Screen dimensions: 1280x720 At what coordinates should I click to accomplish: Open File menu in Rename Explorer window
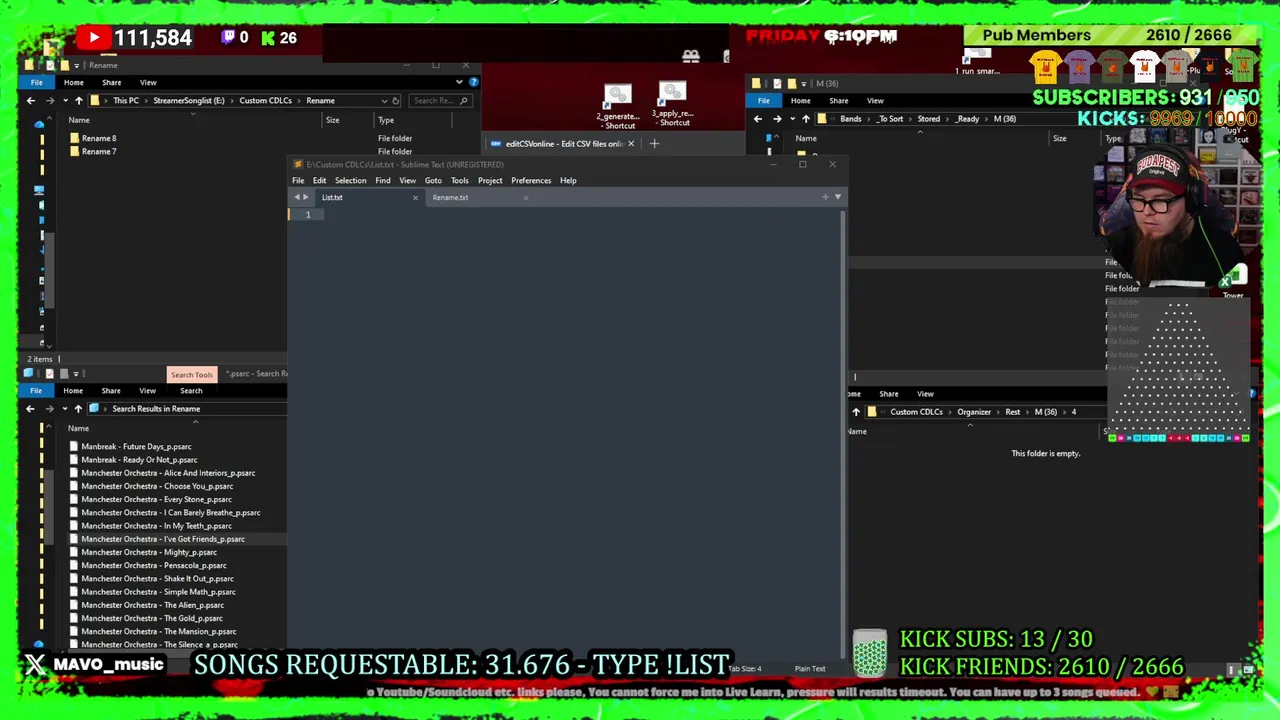tap(37, 82)
